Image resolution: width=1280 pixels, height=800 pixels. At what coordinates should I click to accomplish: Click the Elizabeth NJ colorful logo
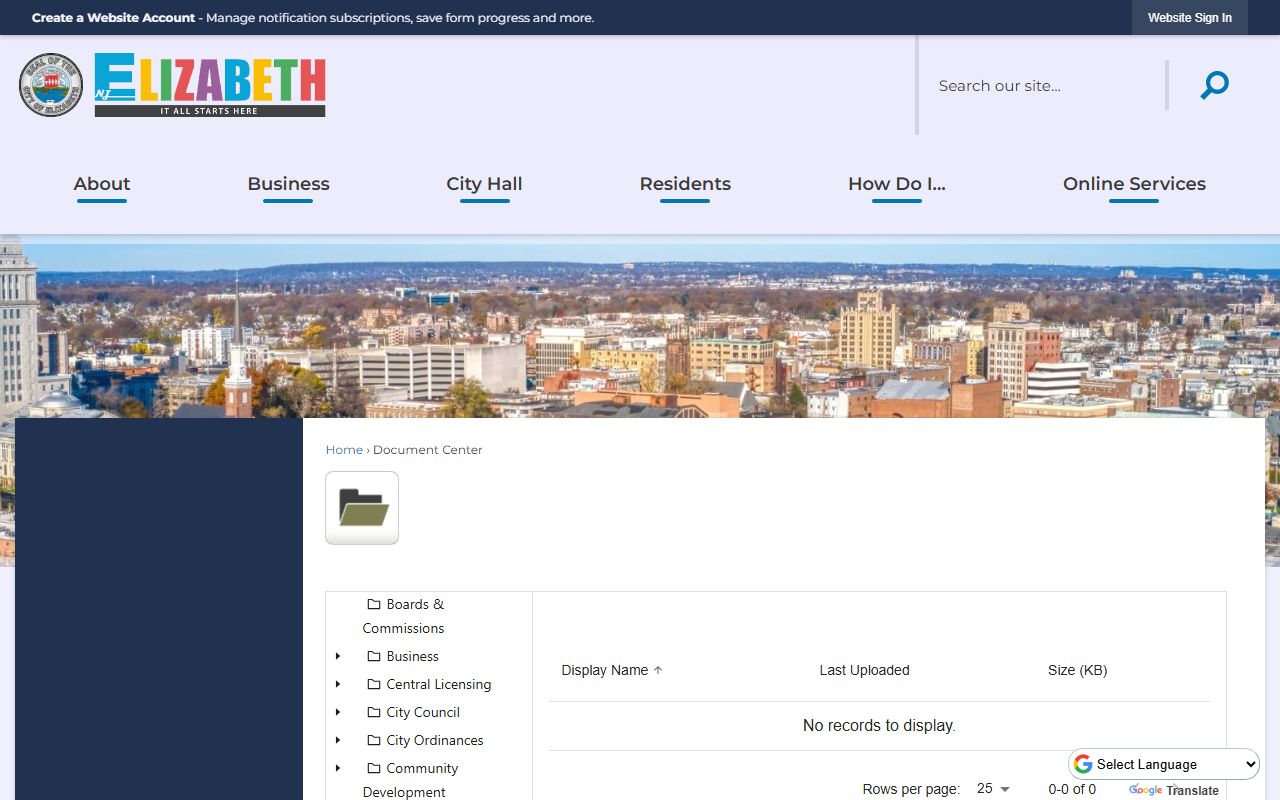[210, 85]
